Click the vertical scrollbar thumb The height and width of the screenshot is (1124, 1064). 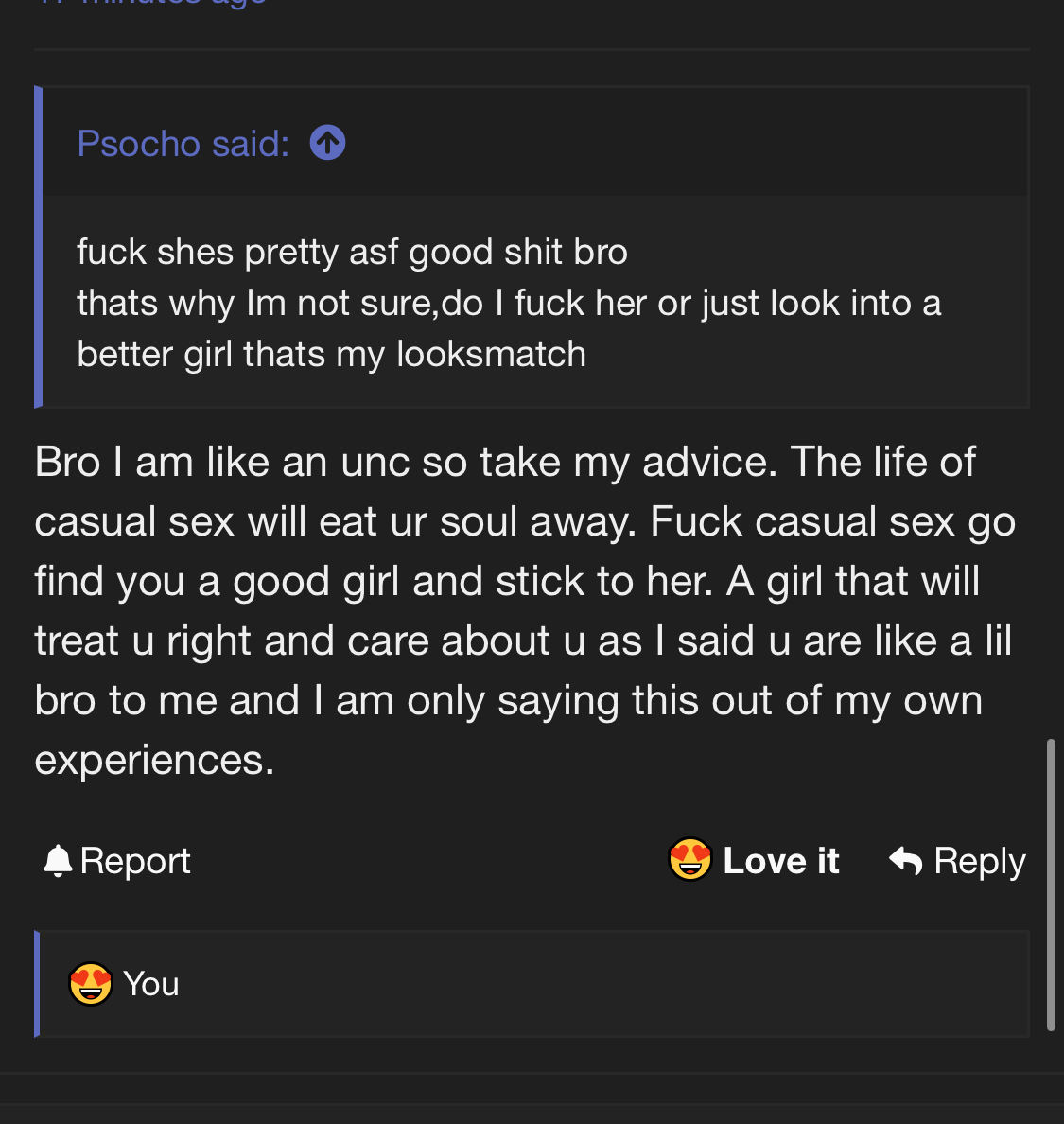(1051, 885)
